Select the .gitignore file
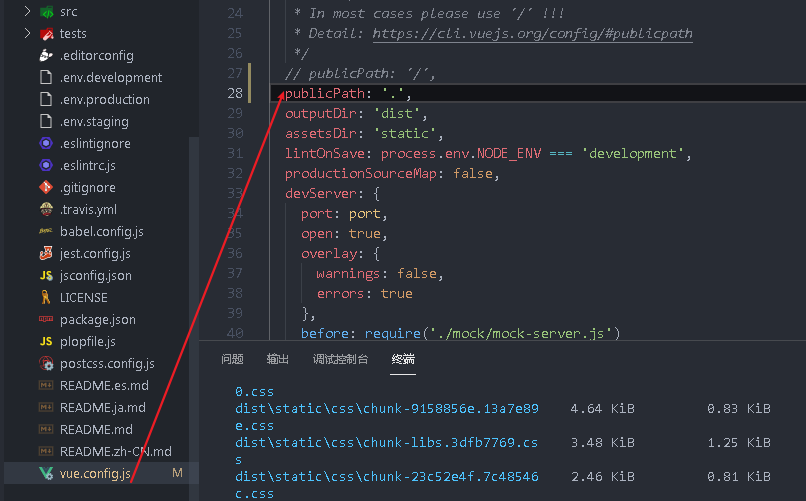Screen dimensions: 806x501 [88, 188]
